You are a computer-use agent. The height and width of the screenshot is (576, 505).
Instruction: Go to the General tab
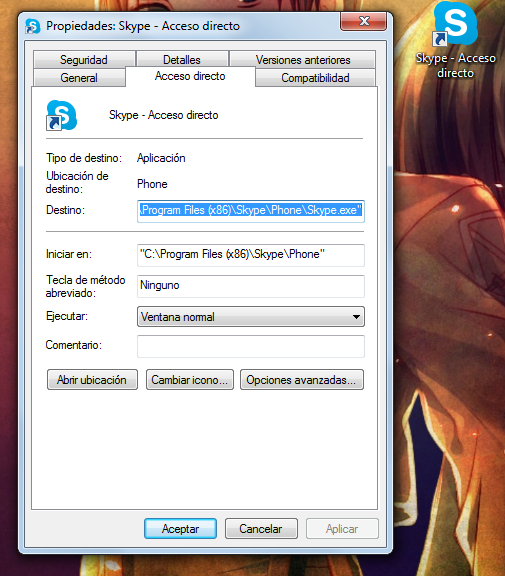79,78
